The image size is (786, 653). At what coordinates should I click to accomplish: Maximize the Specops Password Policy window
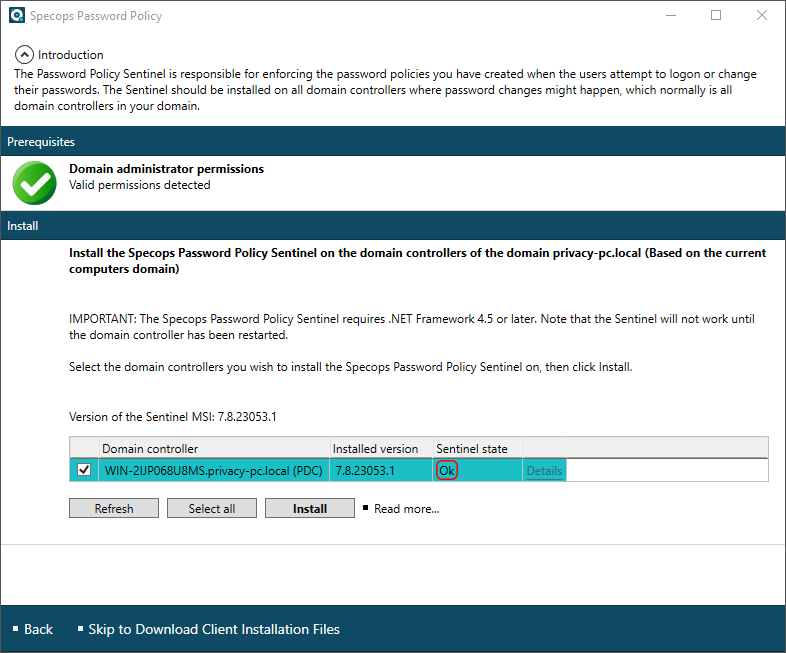point(716,16)
